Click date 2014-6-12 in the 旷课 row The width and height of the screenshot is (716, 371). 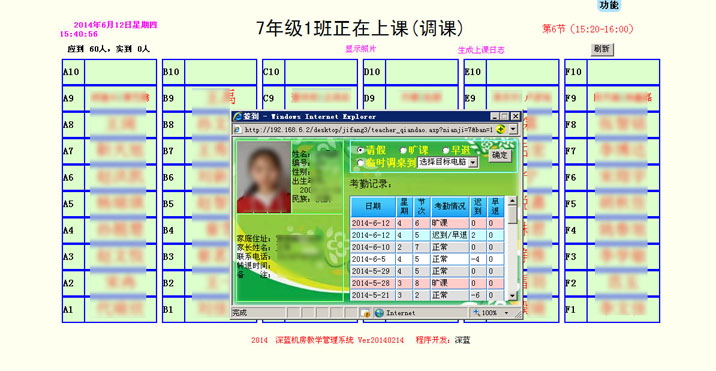[373, 223]
